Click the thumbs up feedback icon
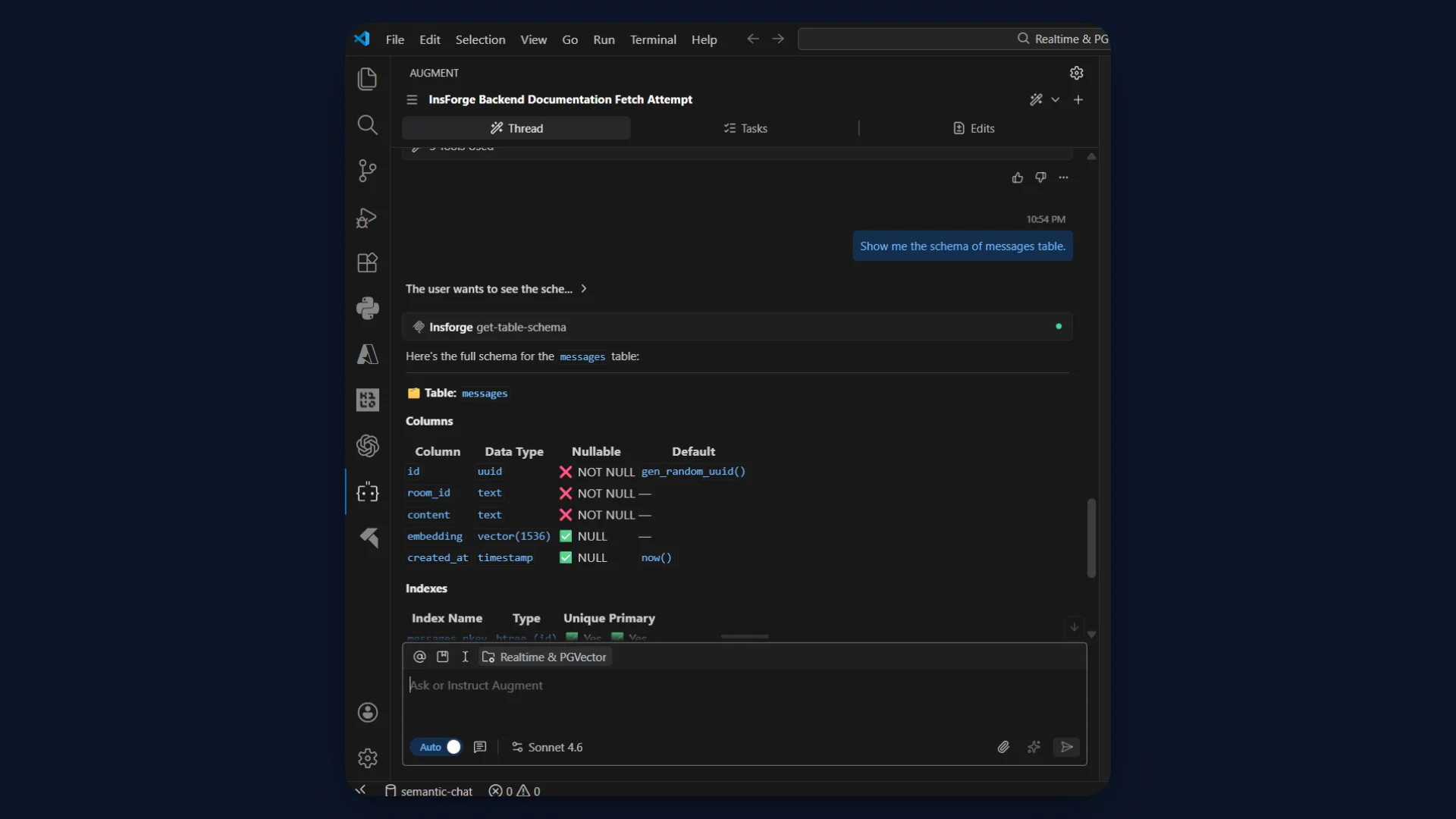 [1017, 177]
